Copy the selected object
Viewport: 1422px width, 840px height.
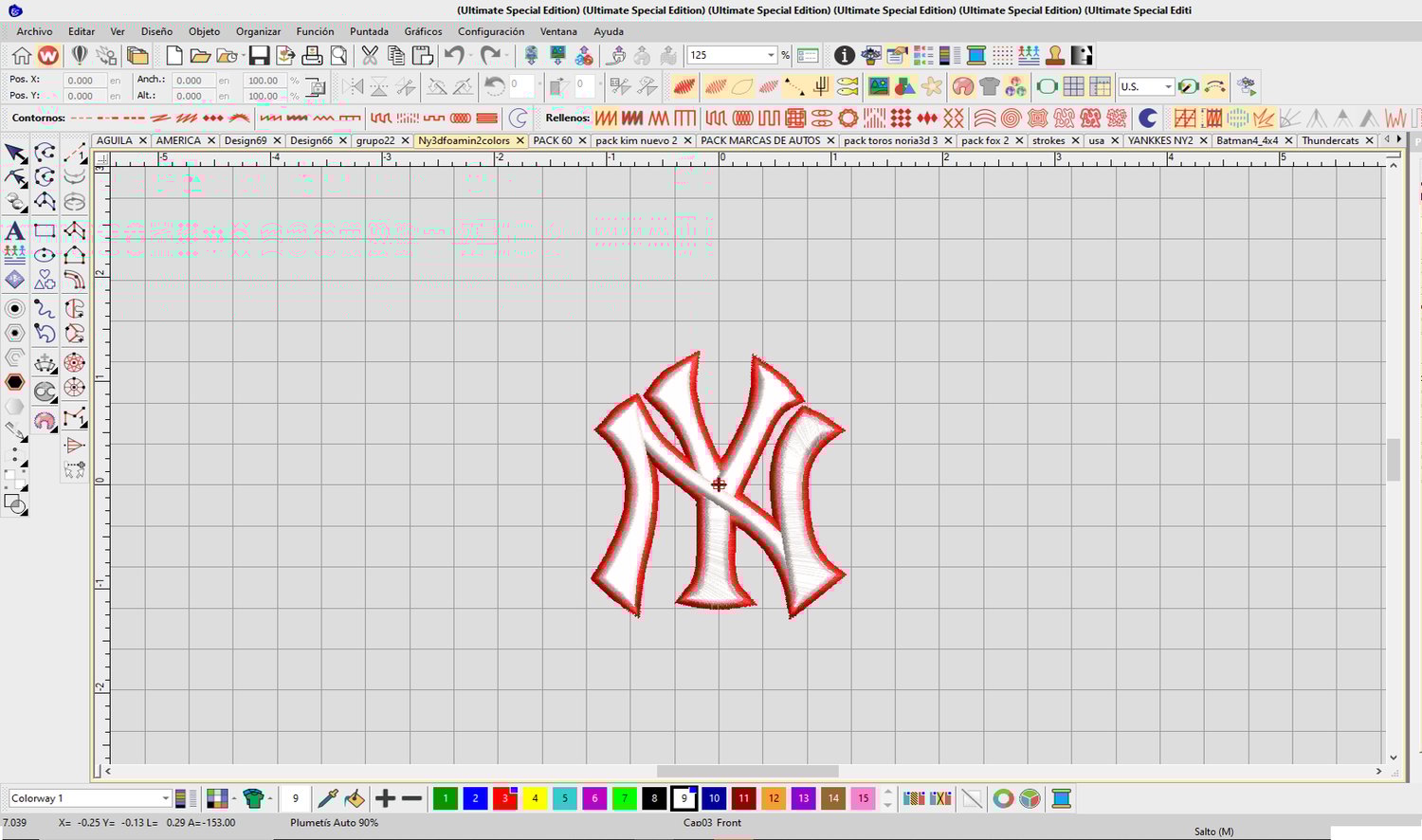click(396, 55)
